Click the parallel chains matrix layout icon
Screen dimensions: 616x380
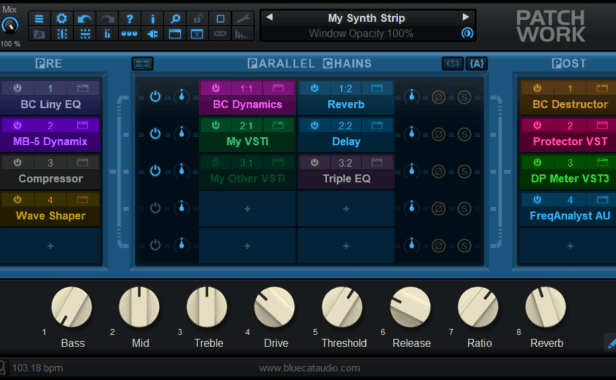click(x=142, y=63)
